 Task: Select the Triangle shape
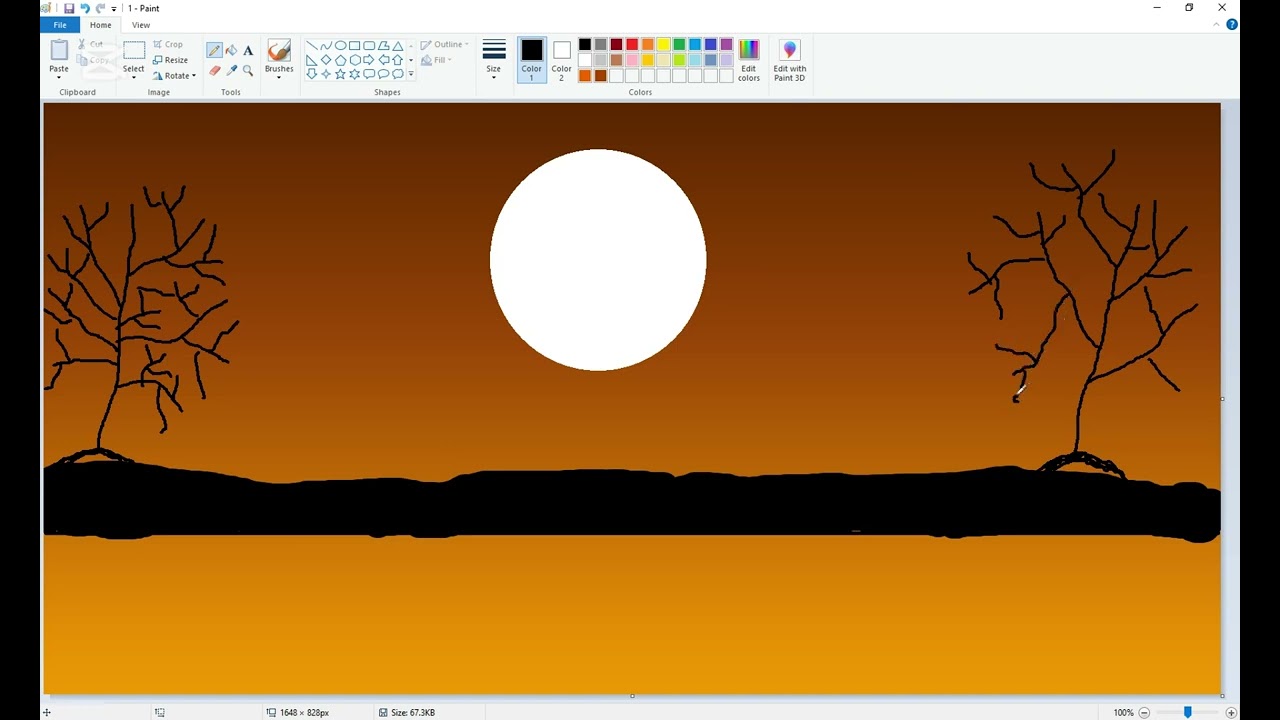(398, 46)
